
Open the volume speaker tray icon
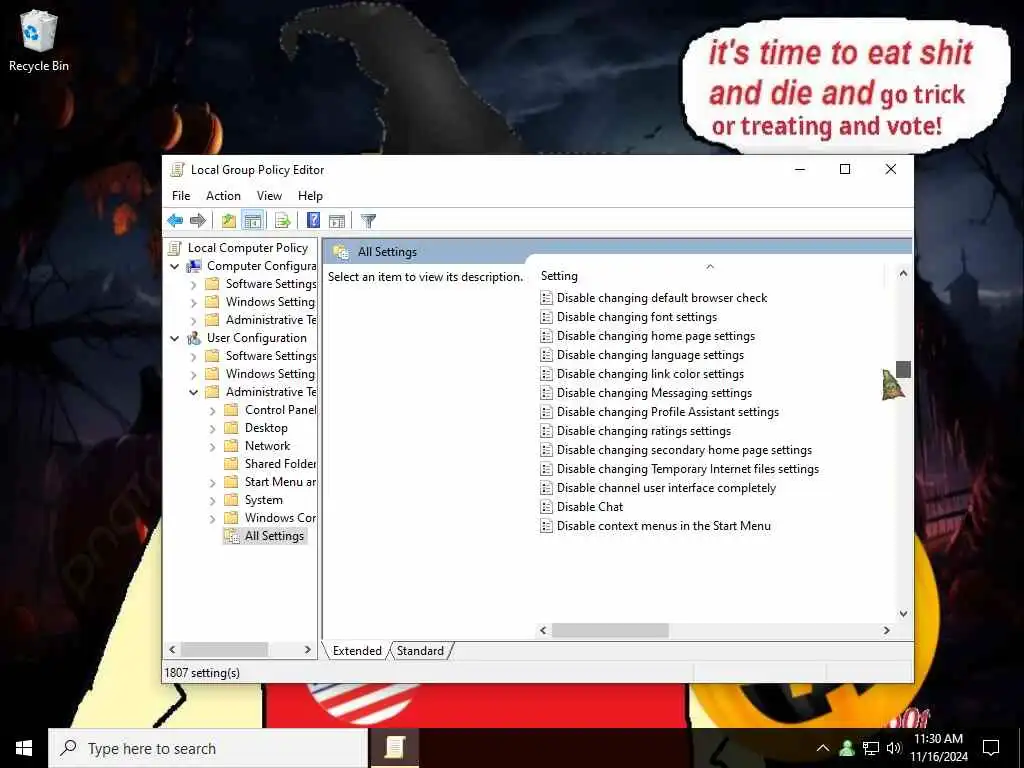coord(894,748)
